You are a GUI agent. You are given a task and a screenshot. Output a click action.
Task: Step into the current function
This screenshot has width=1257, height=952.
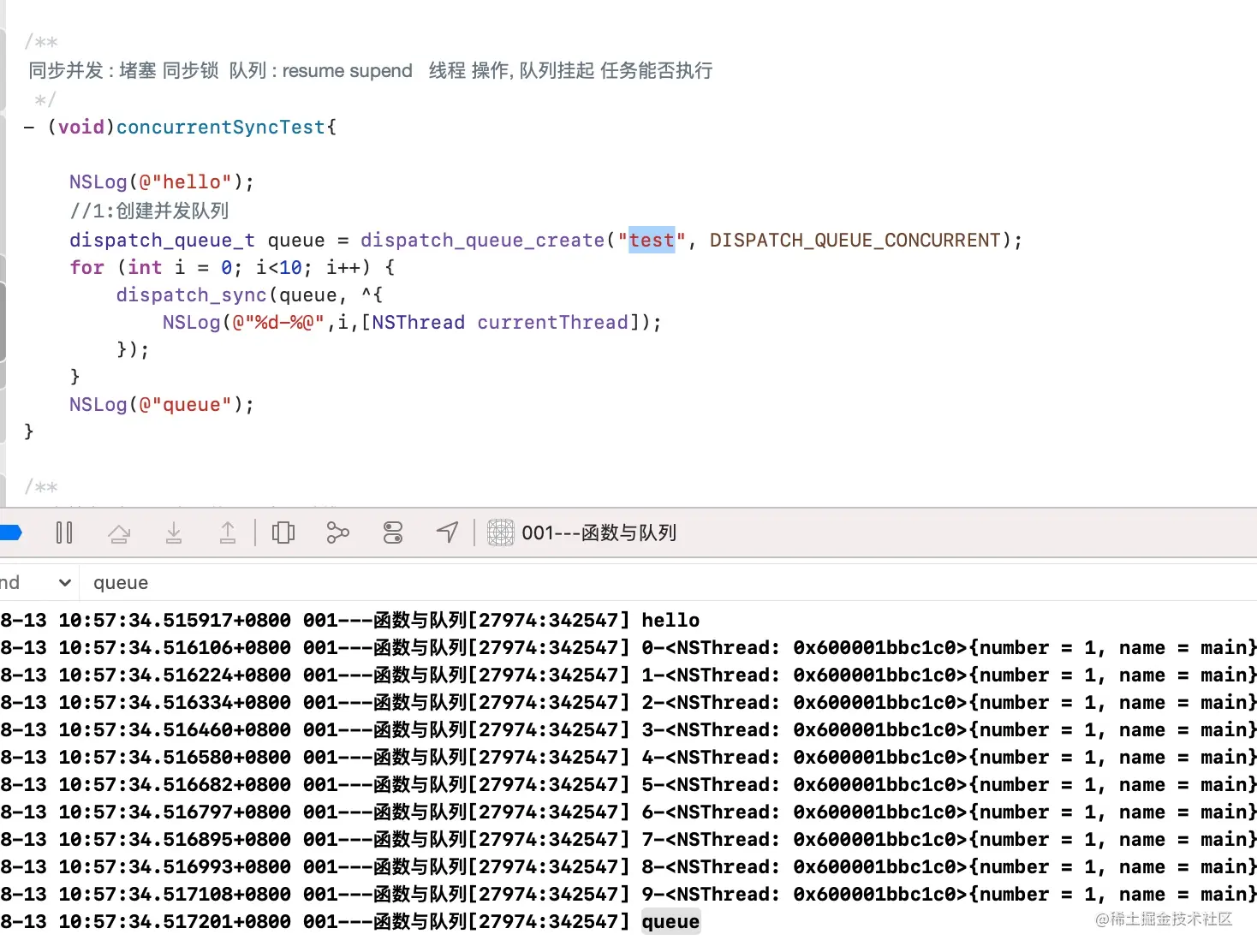174,533
